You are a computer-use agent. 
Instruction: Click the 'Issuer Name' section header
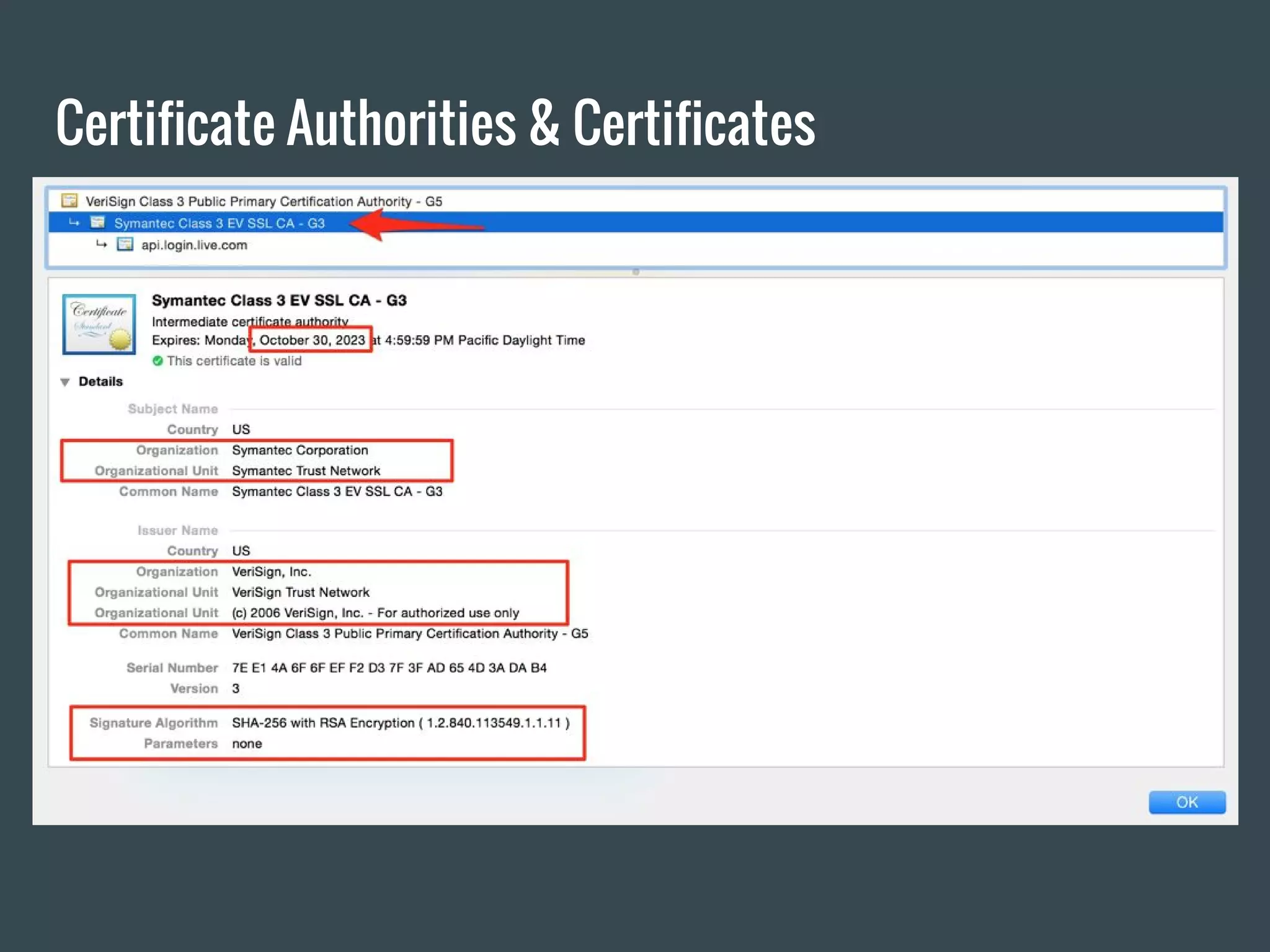coord(178,531)
